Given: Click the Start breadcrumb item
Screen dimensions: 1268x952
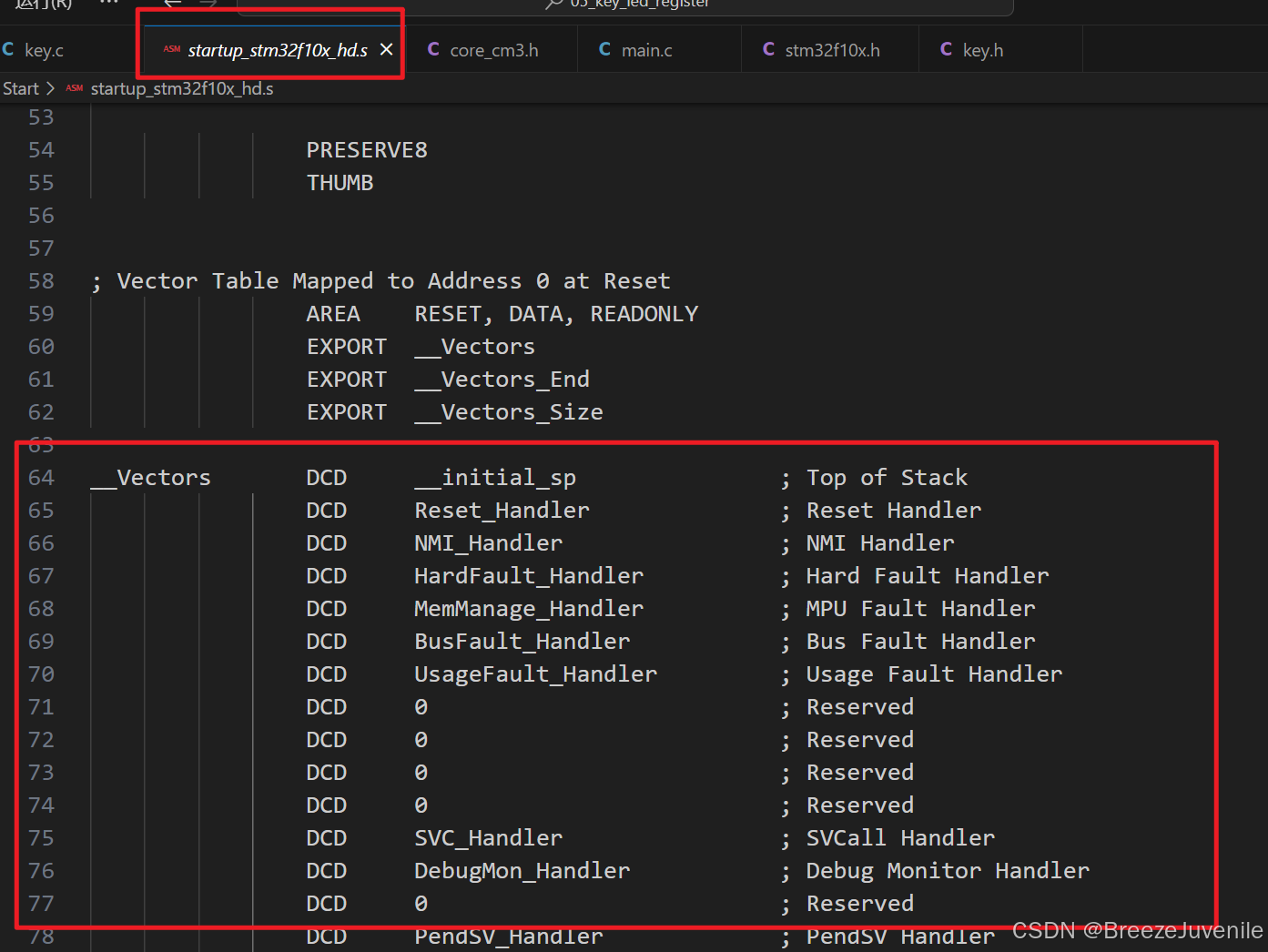Looking at the screenshot, I should click(x=21, y=88).
